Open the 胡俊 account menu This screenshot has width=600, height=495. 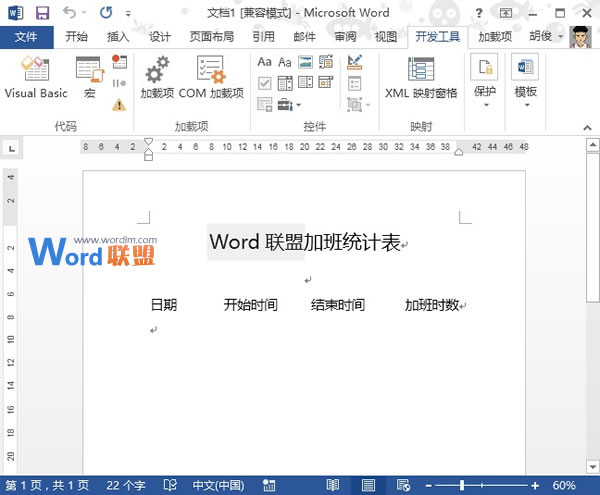[x=546, y=36]
